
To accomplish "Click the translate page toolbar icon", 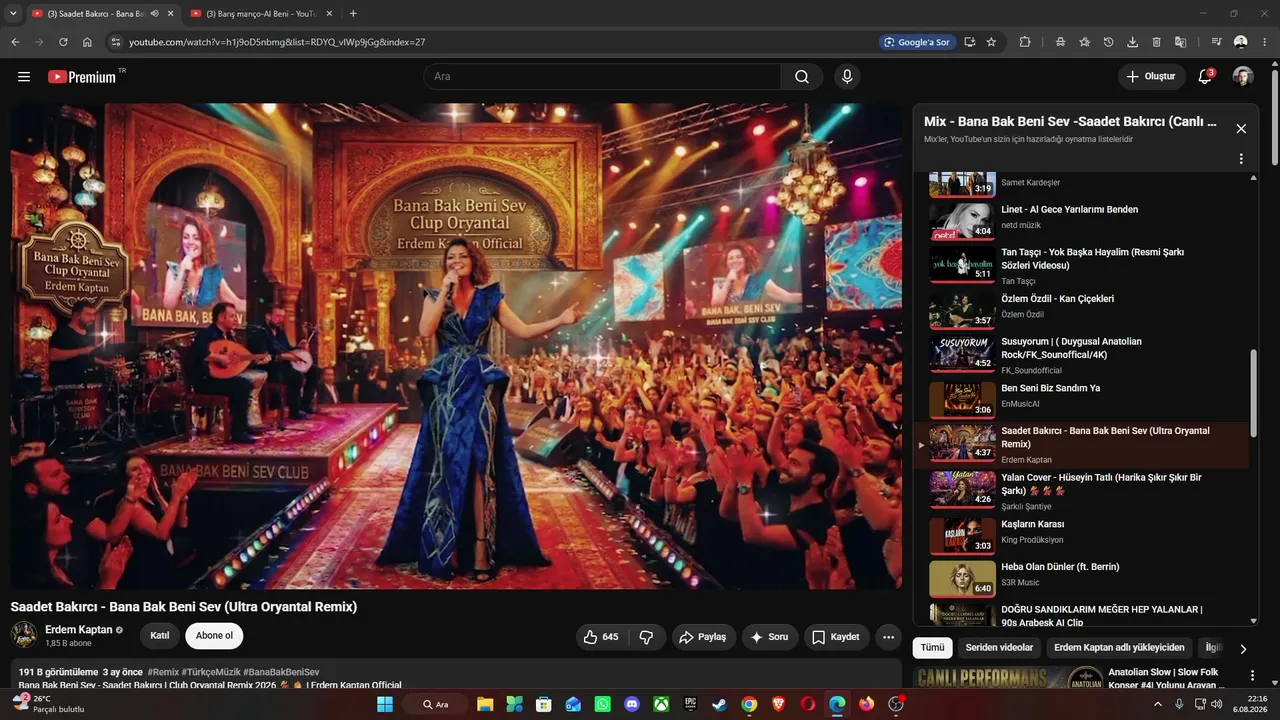I will click(x=1180, y=42).
